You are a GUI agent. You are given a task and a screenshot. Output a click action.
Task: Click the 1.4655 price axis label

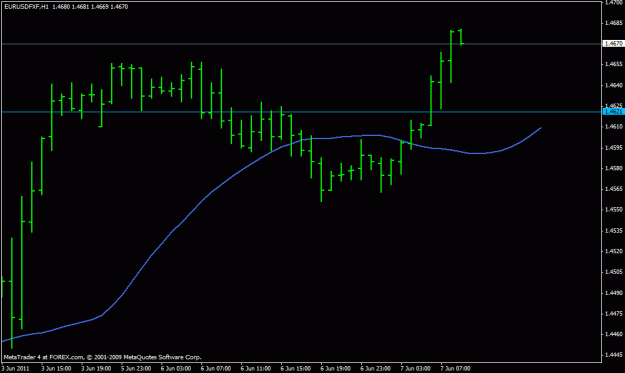(613, 64)
